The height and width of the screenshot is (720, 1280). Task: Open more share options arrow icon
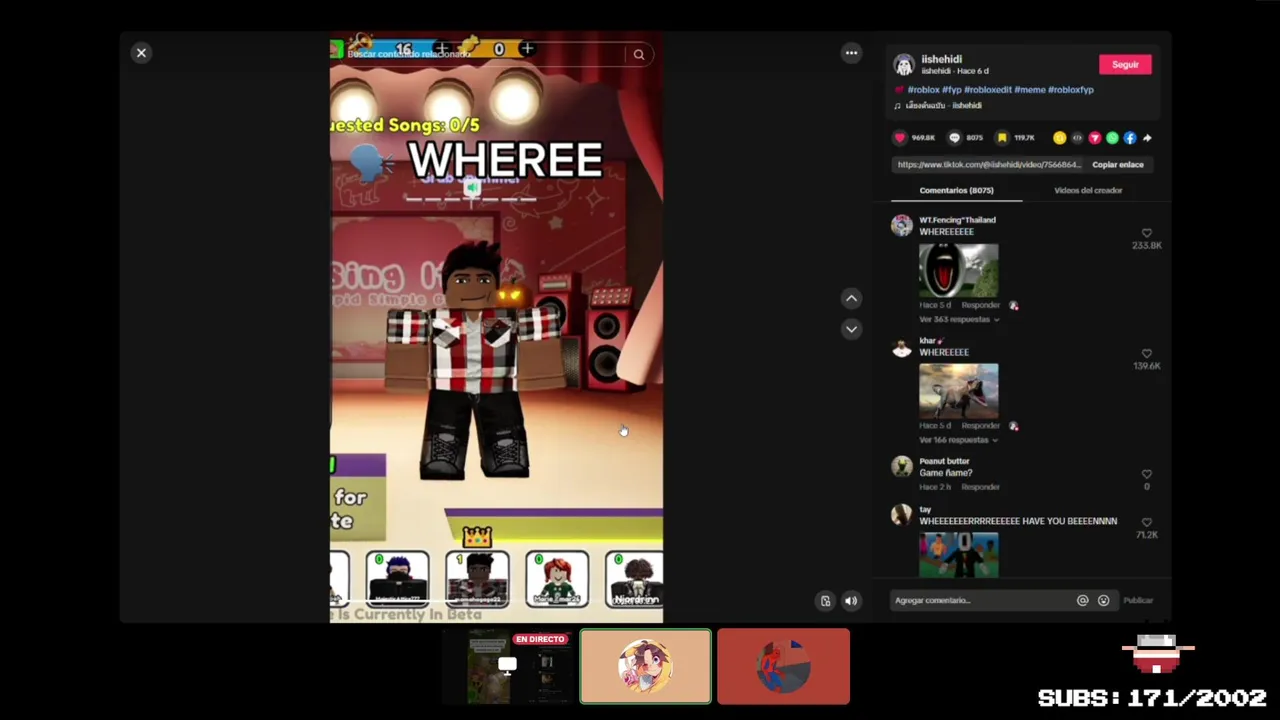pyautogui.click(x=1147, y=138)
